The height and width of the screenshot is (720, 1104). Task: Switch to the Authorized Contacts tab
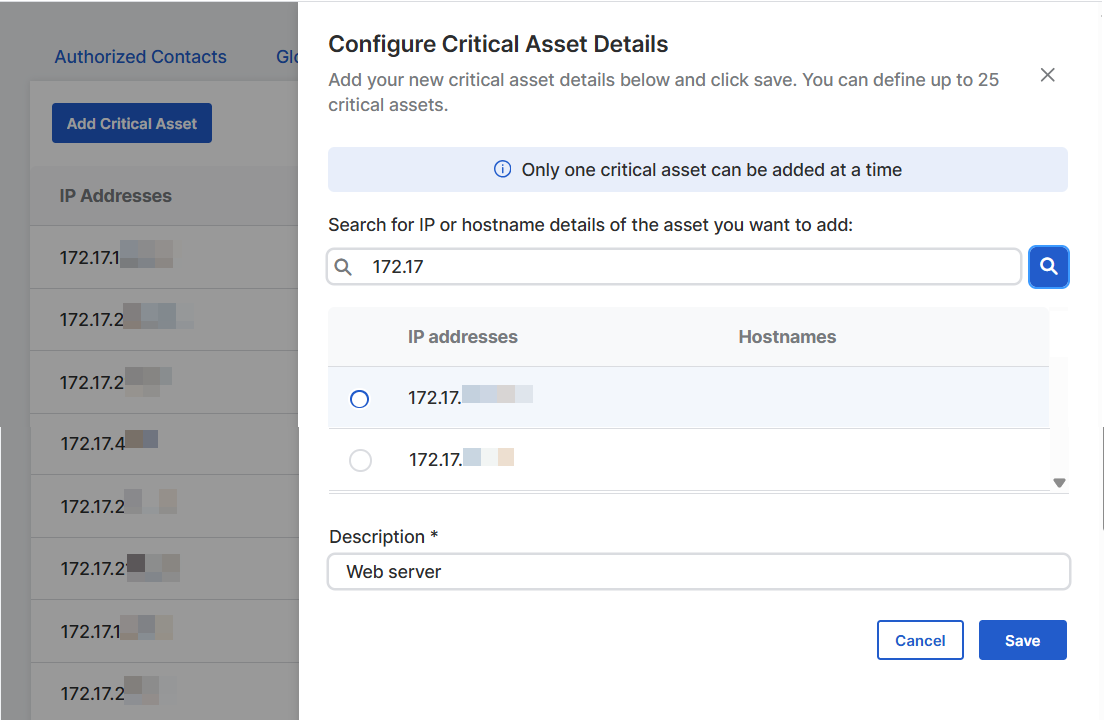(140, 57)
